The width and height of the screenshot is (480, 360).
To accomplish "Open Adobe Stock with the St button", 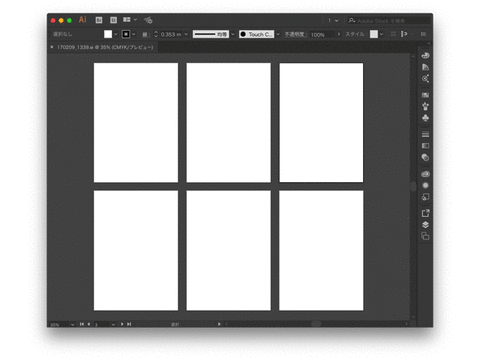I will pyautogui.click(x=113, y=20).
